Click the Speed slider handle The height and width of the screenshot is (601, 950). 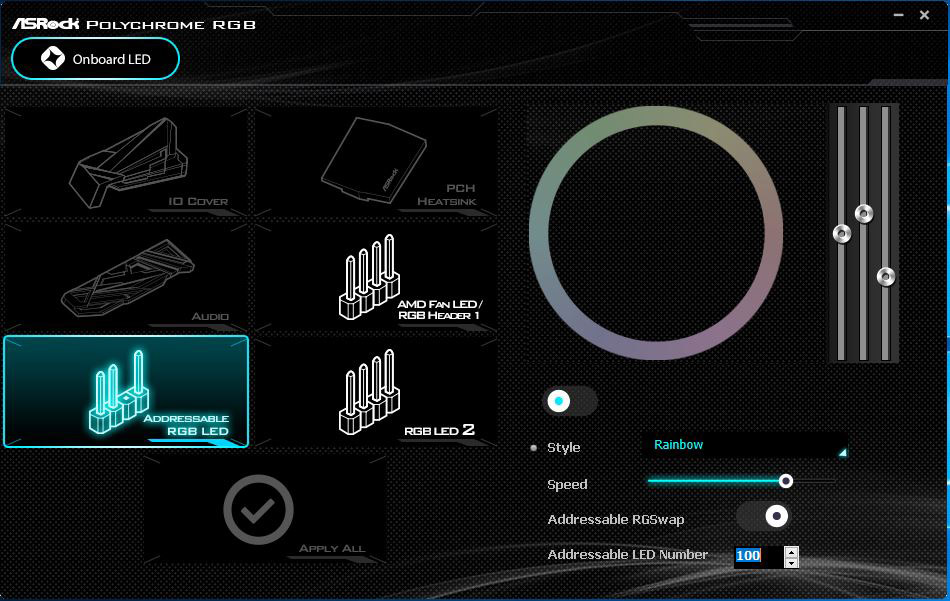[786, 481]
